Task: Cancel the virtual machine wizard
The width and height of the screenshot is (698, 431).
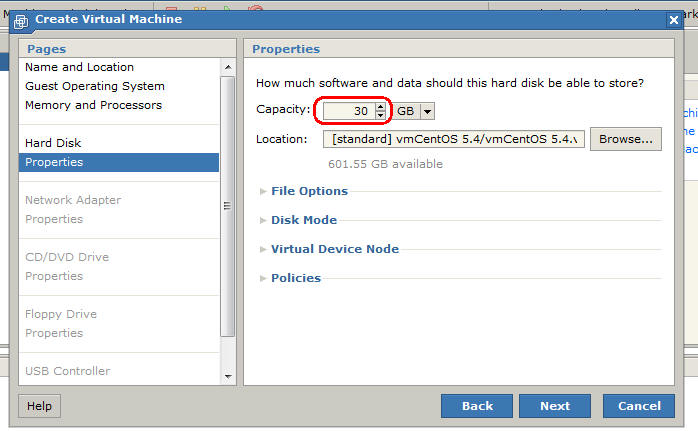Action: (639, 406)
